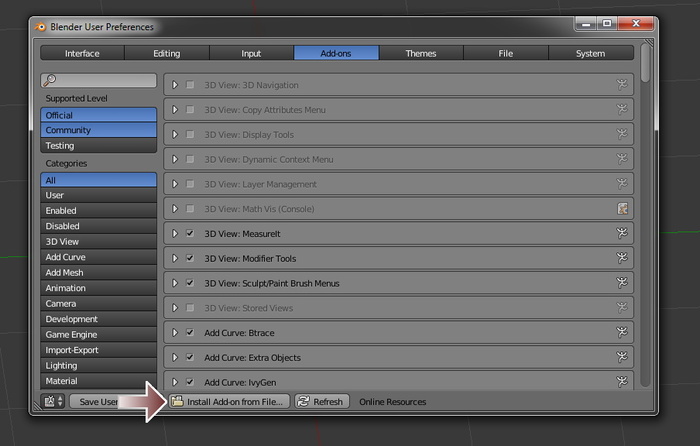Enable the 3D View: 3D Navigation checkbox
Image resolution: width=700 pixels, height=446 pixels.
point(190,85)
